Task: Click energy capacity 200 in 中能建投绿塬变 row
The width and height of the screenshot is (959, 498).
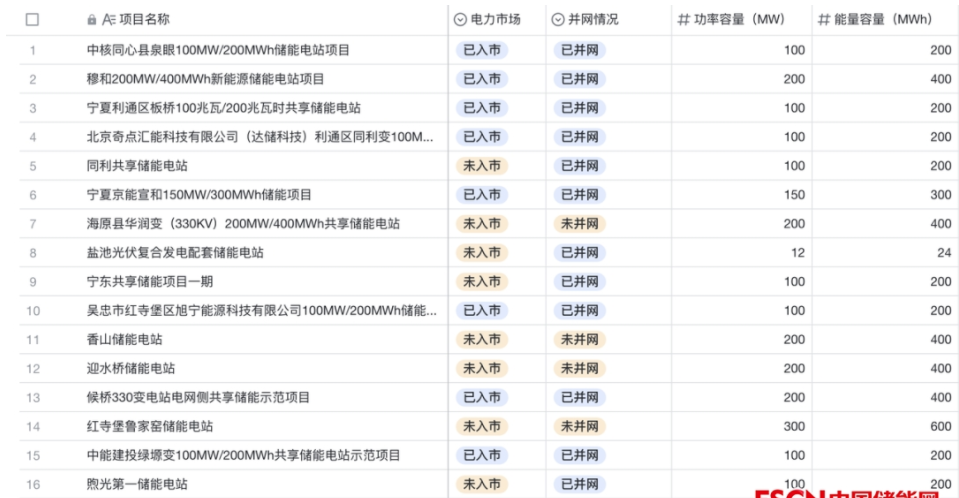Action: 941,455
